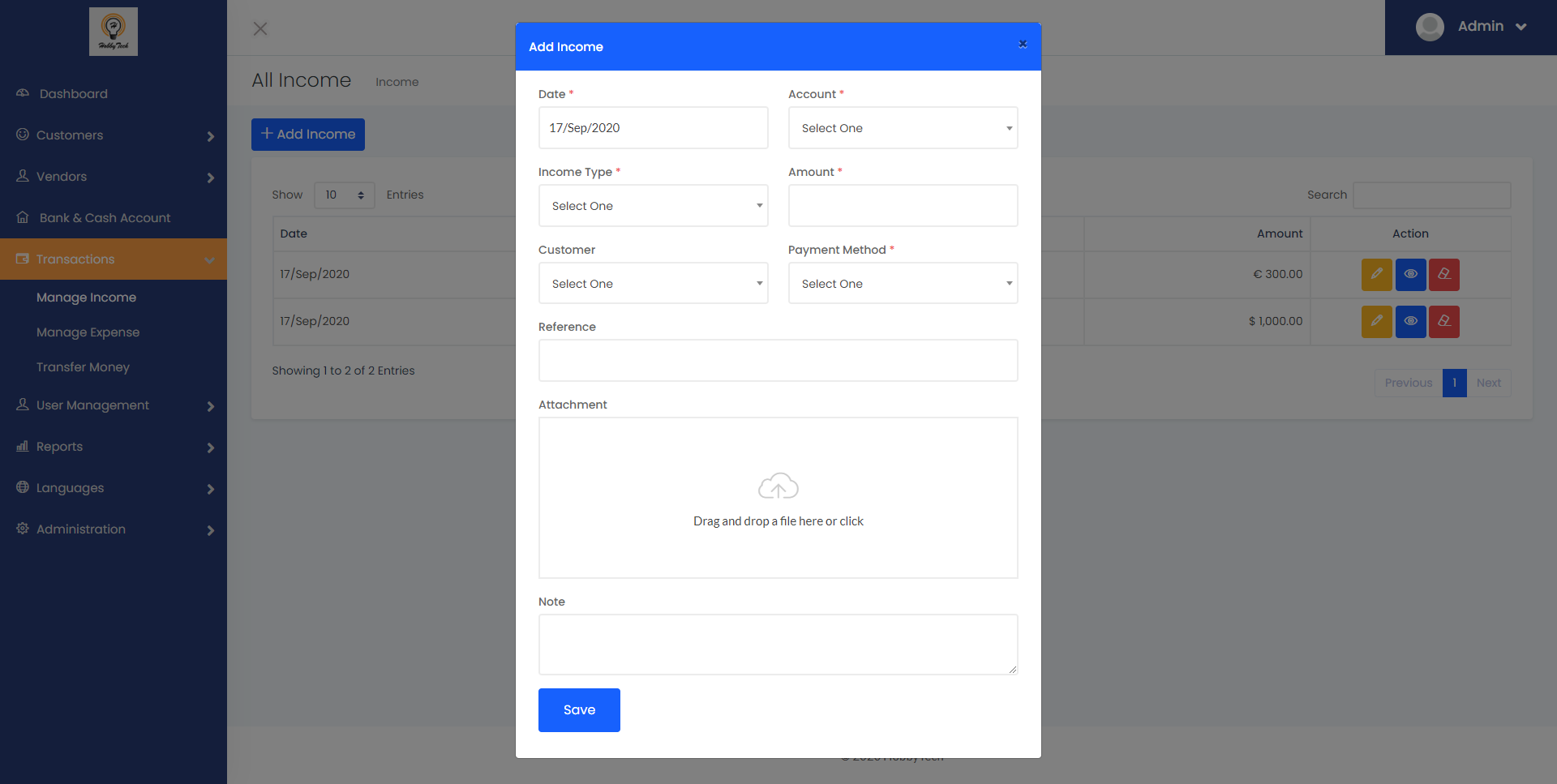The width and height of the screenshot is (1557, 784).
Task: Open the Languages globe icon
Action: [22, 487]
